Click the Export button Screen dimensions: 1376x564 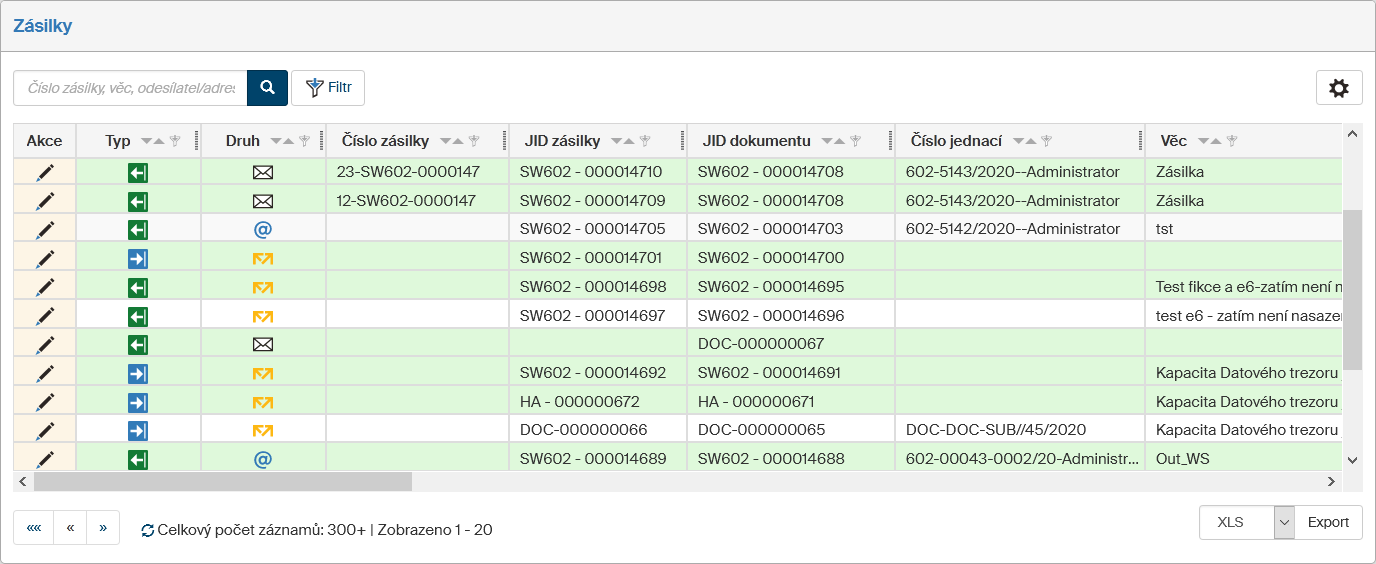pos(1328,522)
